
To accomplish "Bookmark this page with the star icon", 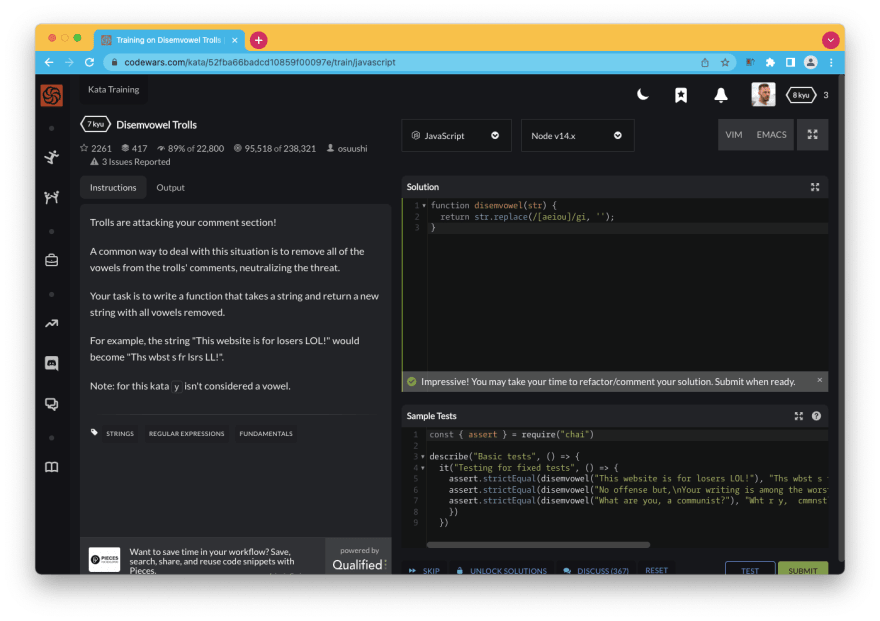I will [725, 62].
